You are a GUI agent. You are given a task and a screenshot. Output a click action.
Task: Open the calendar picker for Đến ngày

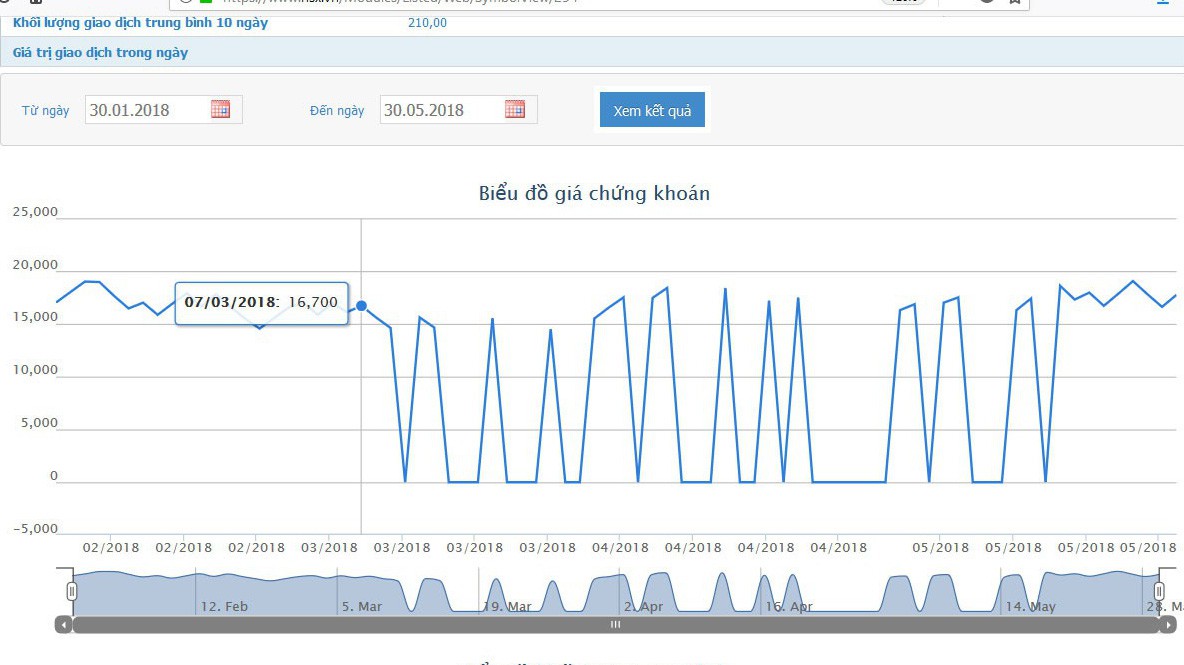pyautogui.click(x=515, y=109)
